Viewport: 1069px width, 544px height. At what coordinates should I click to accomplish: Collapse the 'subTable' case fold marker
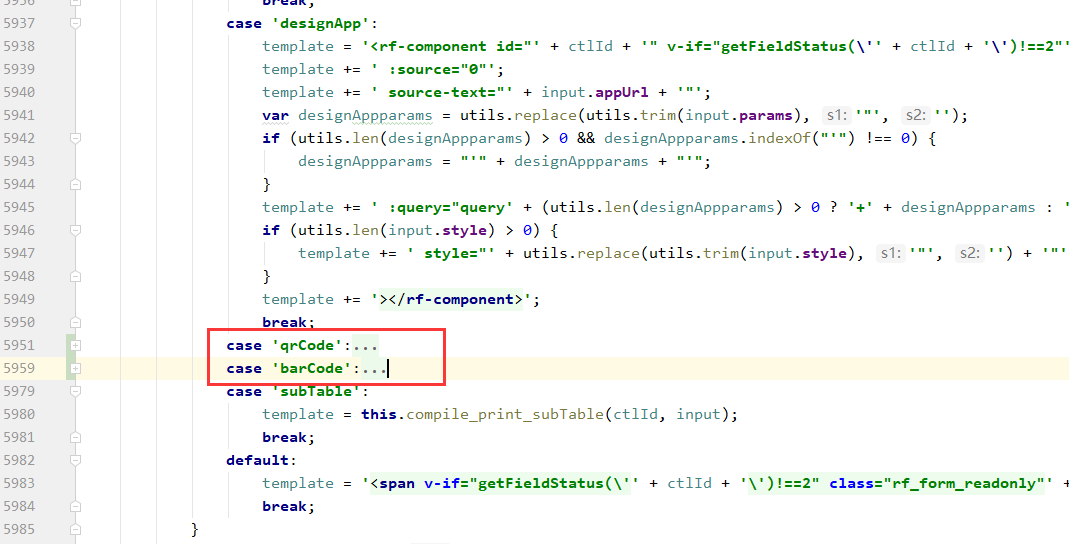(74, 391)
